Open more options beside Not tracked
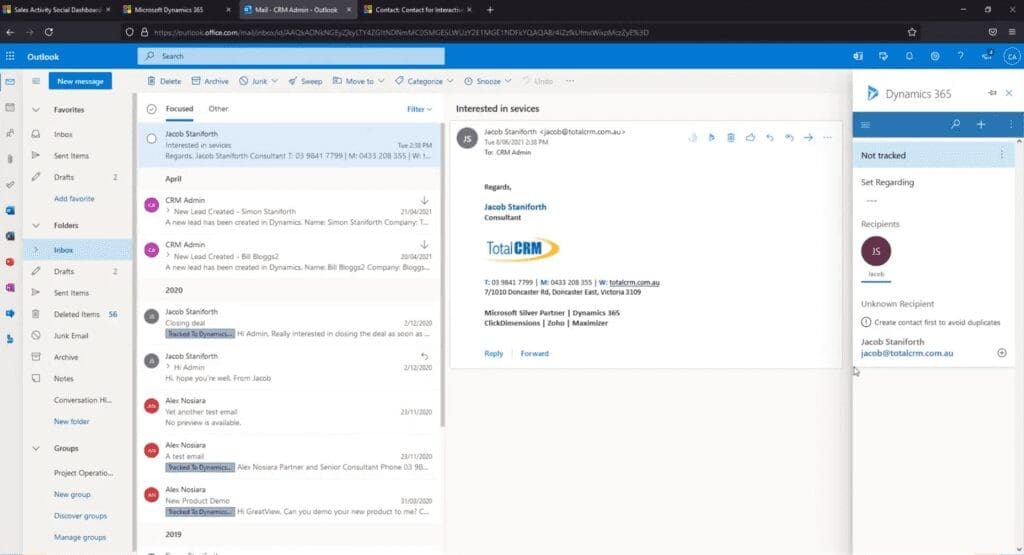 [x=1002, y=155]
